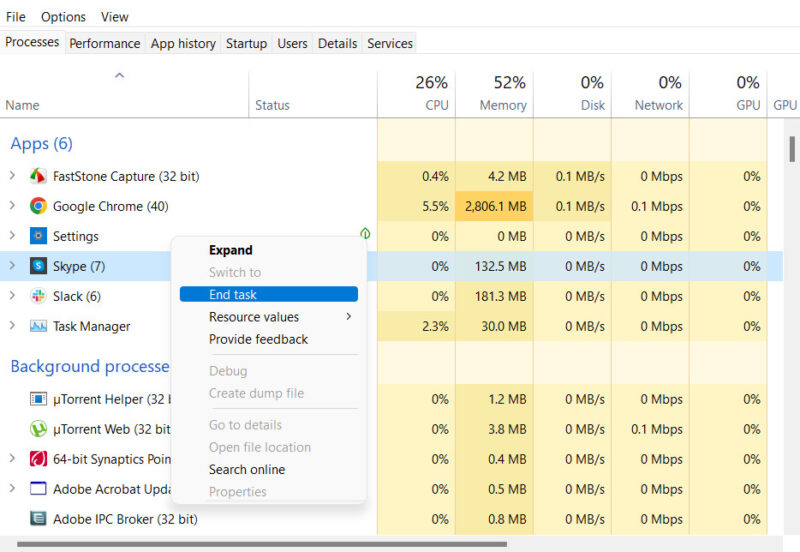Click Slack's 181.3 MB memory value
The image size is (800, 552).
[x=501, y=296]
